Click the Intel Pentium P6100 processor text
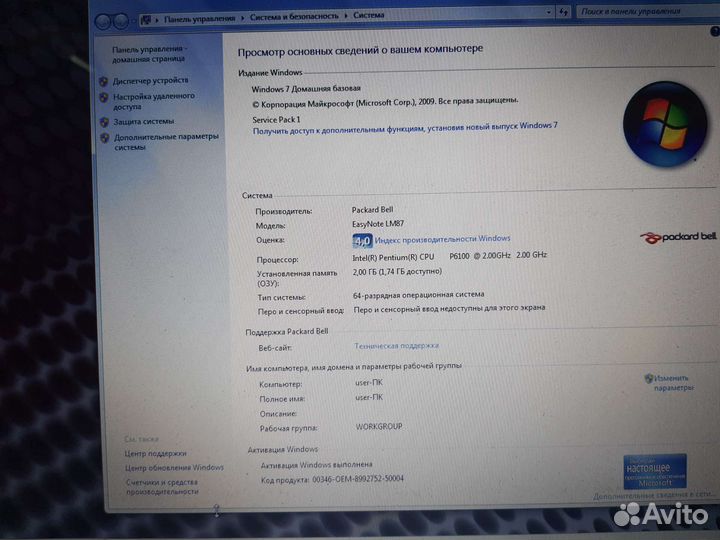This screenshot has width=720, height=540. click(x=450, y=256)
